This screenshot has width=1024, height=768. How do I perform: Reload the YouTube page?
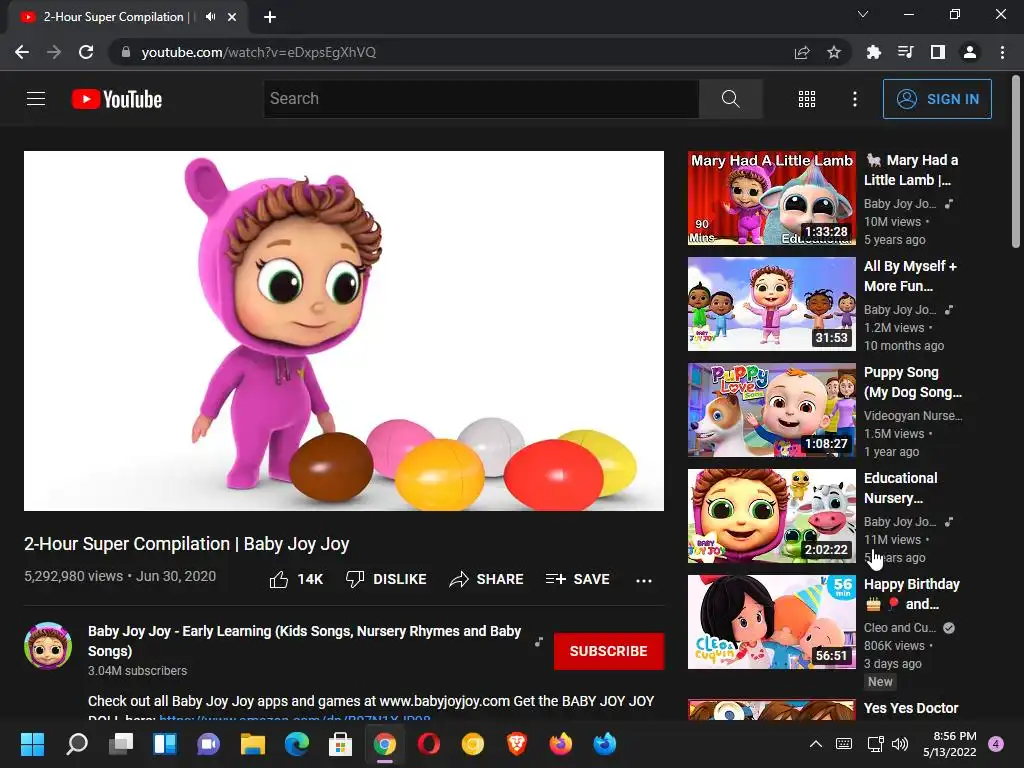click(x=86, y=52)
